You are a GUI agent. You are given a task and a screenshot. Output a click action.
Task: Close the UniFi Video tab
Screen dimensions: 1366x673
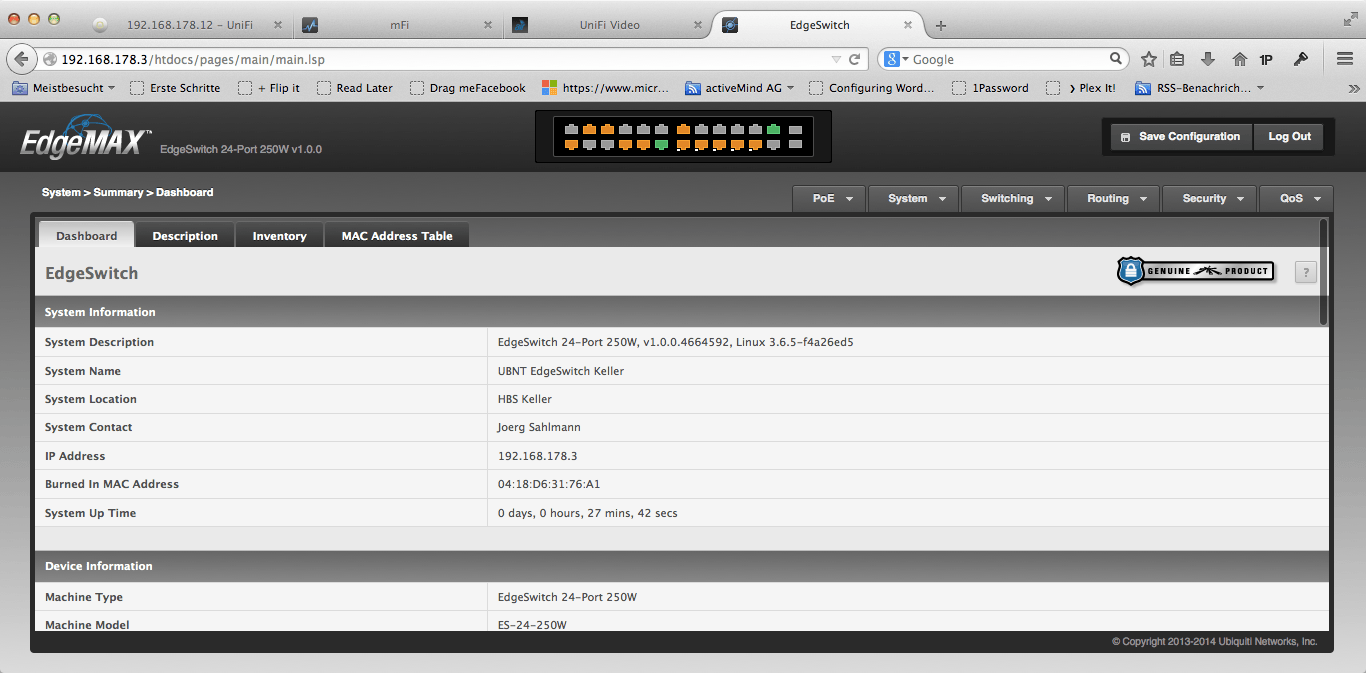[x=698, y=25]
